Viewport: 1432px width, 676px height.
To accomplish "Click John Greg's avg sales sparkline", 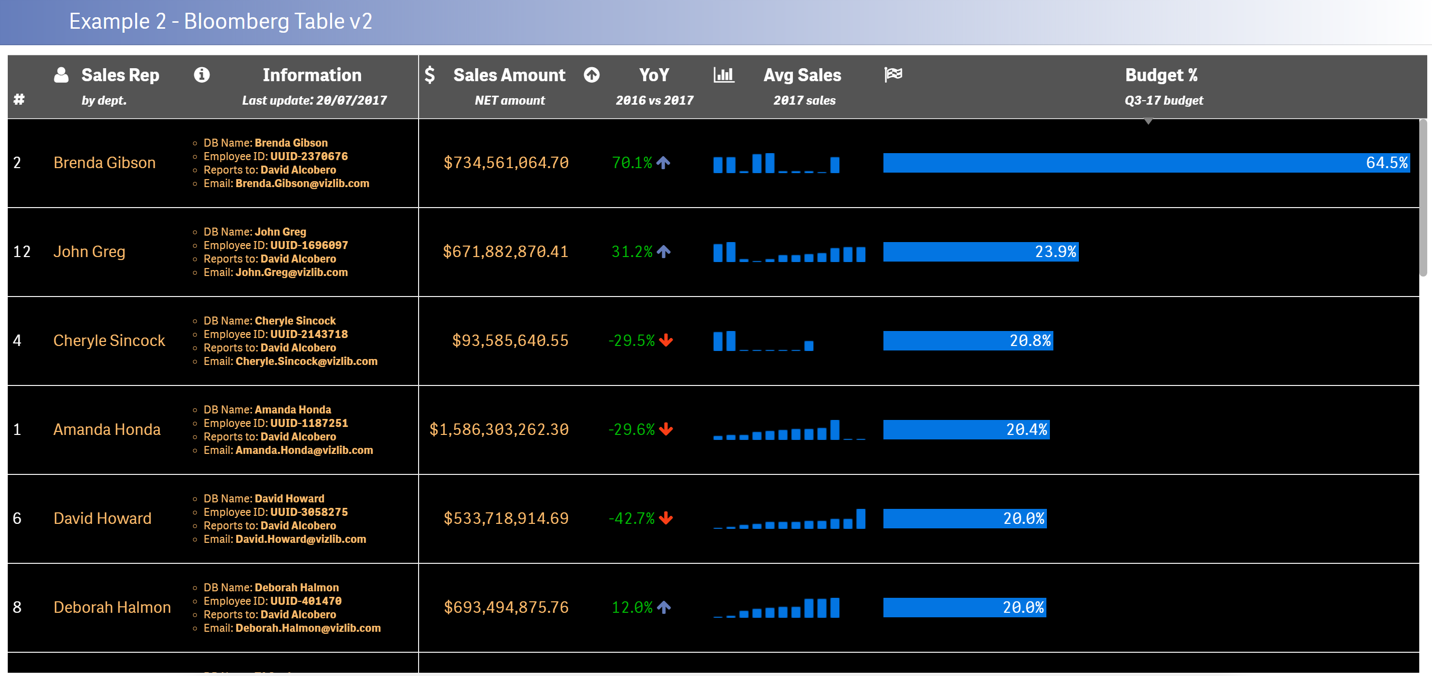I will pos(790,252).
